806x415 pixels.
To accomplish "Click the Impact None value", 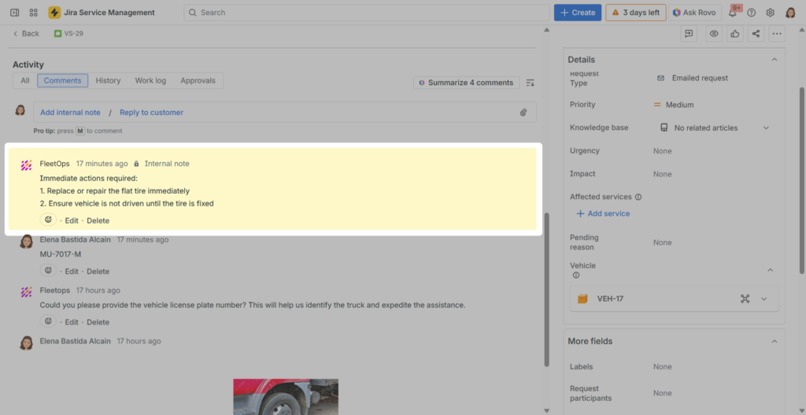I will coord(663,174).
